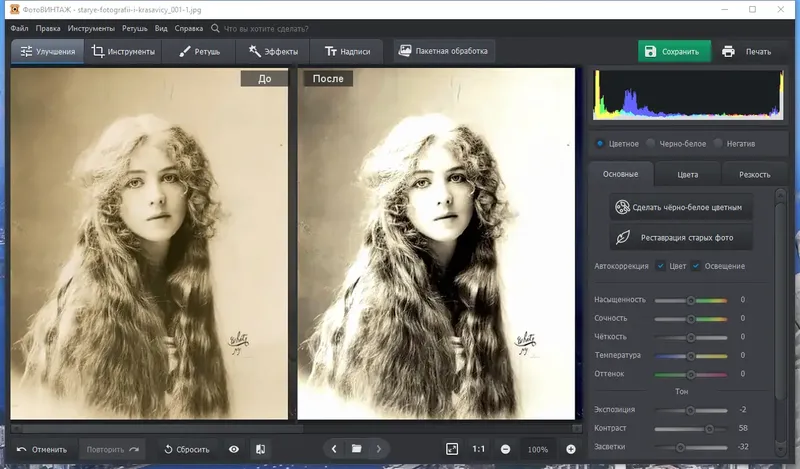Open the Резкость settings tab
This screenshot has width=800, height=469.
click(x=753, y=174)
